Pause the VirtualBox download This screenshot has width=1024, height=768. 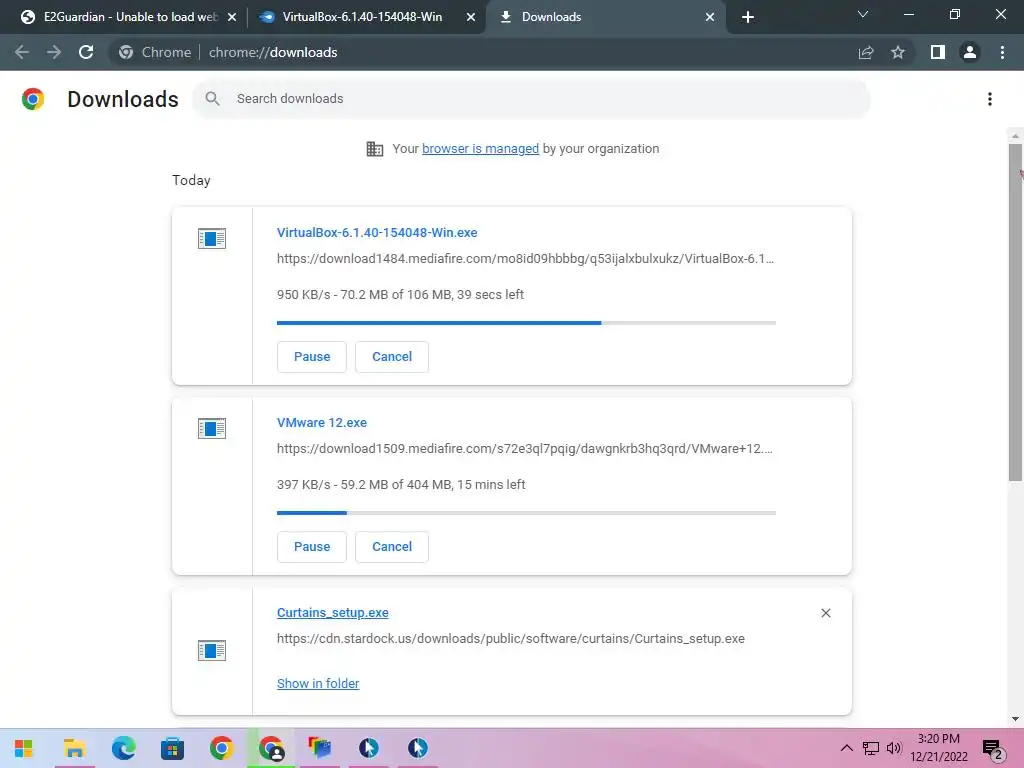point(312,357)
